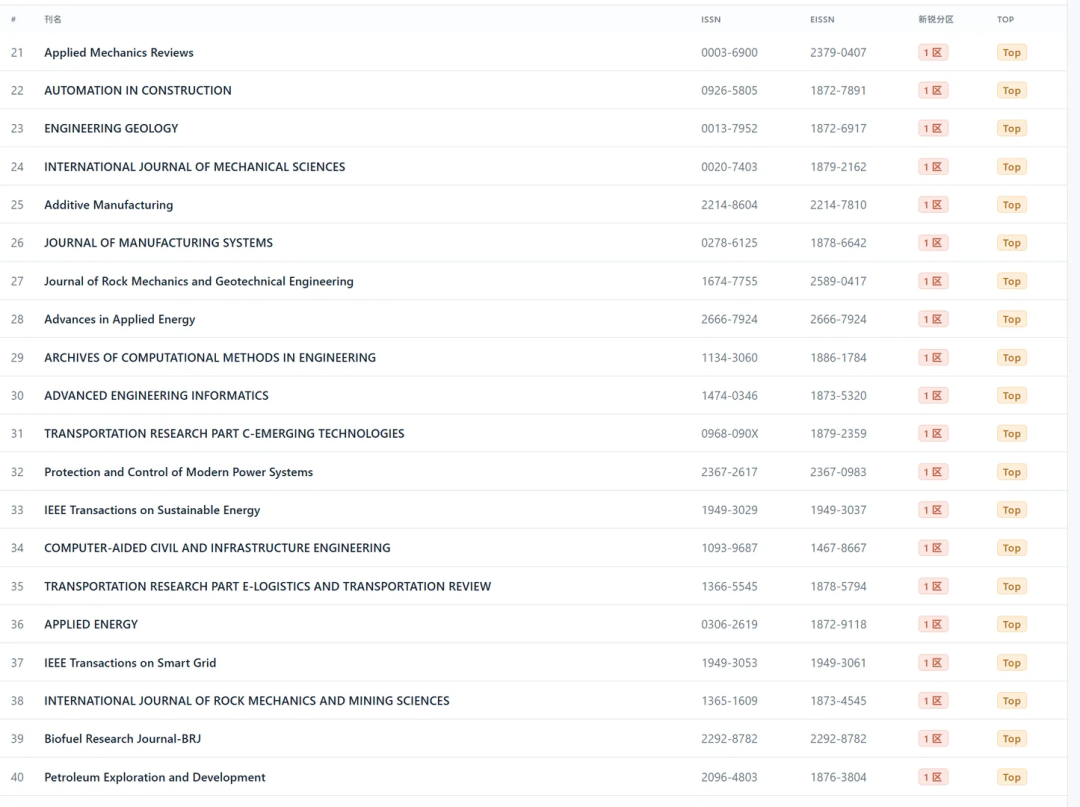Click the Top badge for ADVANCED ENGINEERING INFORMATICS
The width and height of the screenshot is (1080, 807).
point(1011,395)
